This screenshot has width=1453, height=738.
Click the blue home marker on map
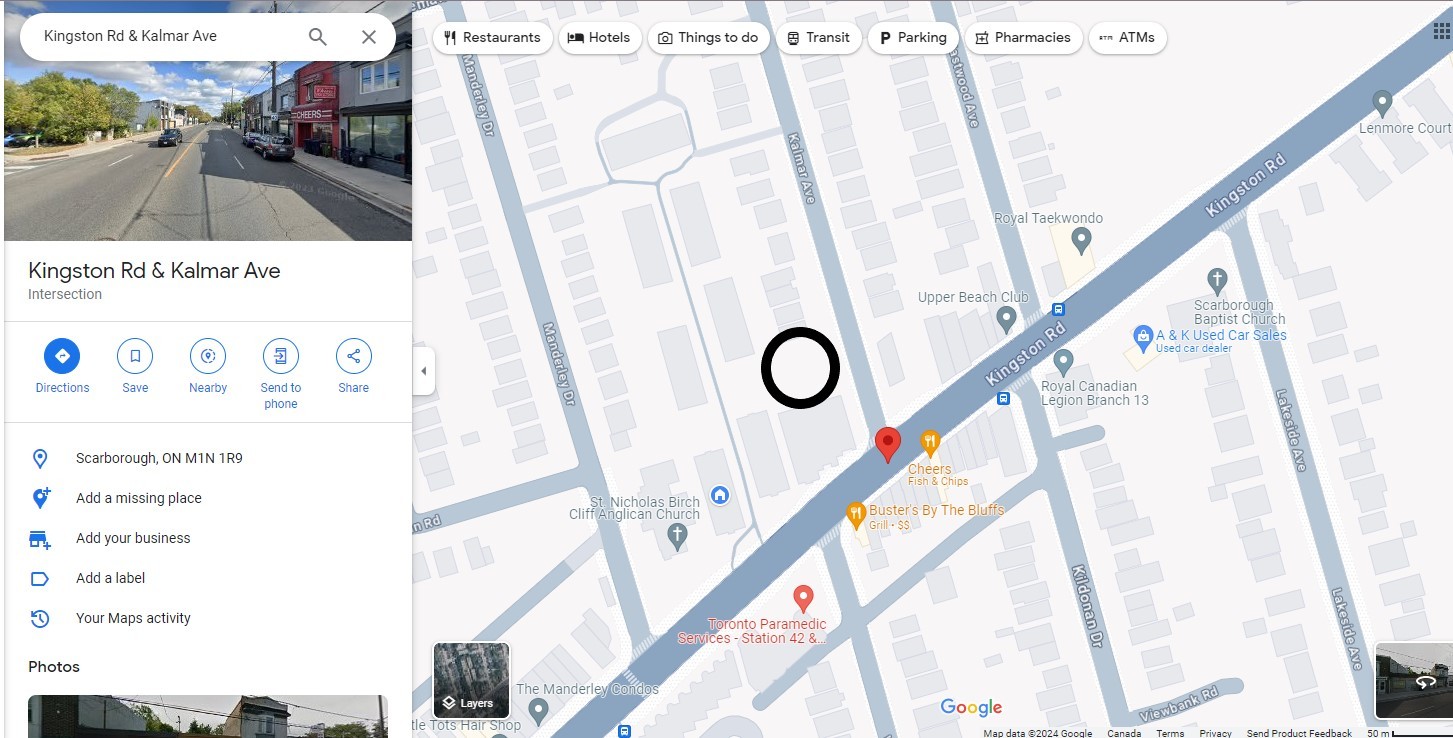[x=719, y=495]
